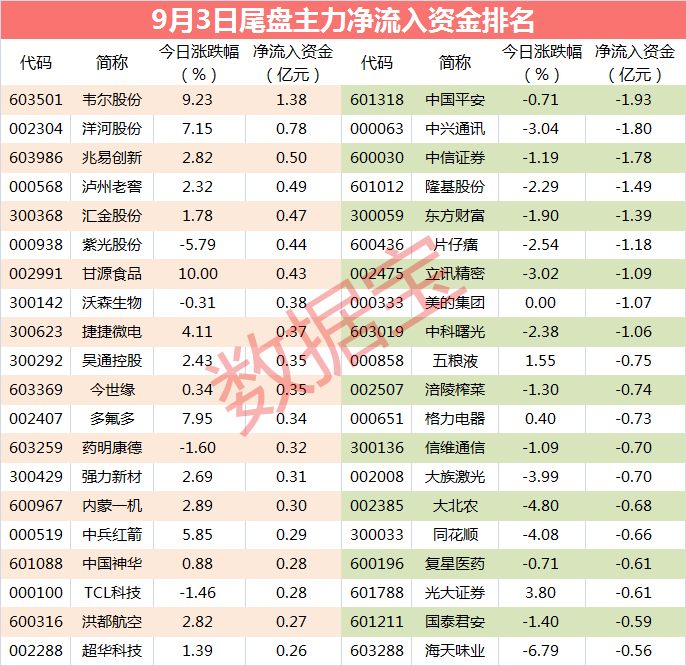This screenshot has height=666, width=686.
Task: Click code 002304
Action: tap(36, 129)
